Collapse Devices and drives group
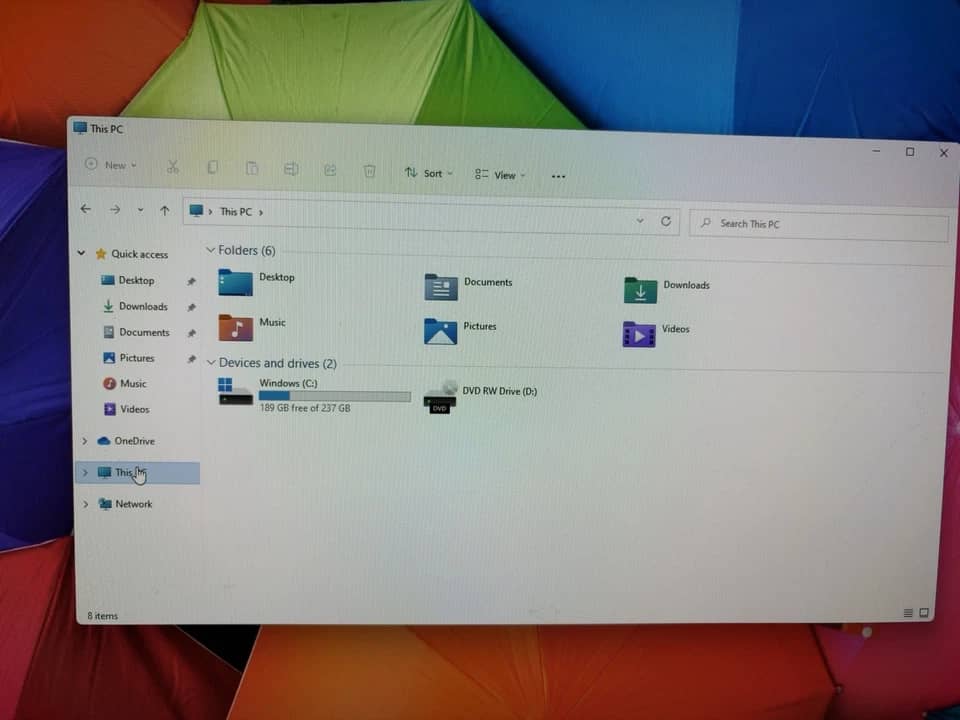This screenshot has height=720, width=960. 211,362
